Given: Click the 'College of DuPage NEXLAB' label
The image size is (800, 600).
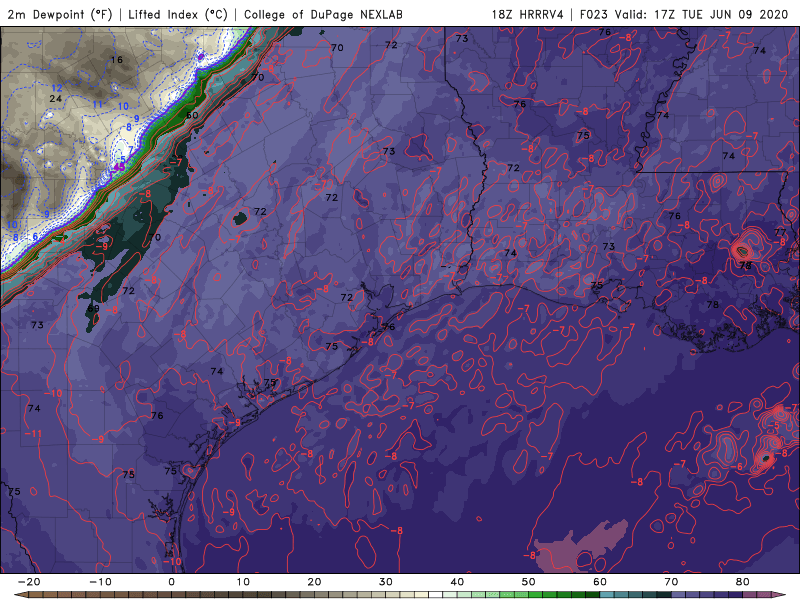Looking at the screenshot, I should (x=323, y=14).
